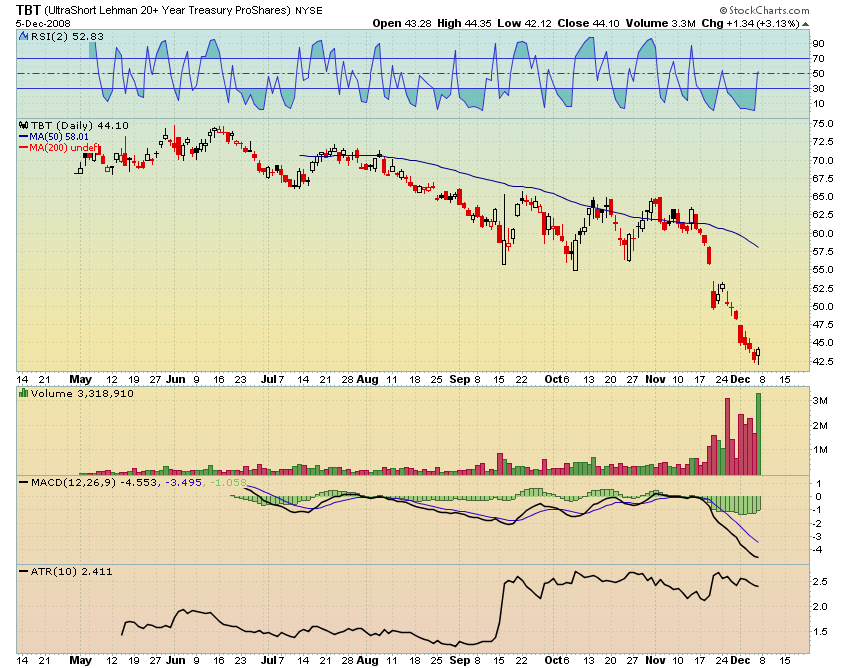Click the candlestick icon beside TBT (Daily)

tap(24, 125)
